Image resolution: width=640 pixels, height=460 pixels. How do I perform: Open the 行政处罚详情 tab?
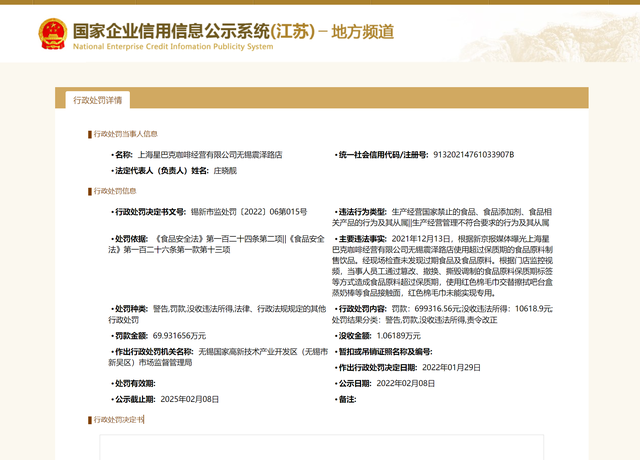pyautogui.click(x=97, y=100)
